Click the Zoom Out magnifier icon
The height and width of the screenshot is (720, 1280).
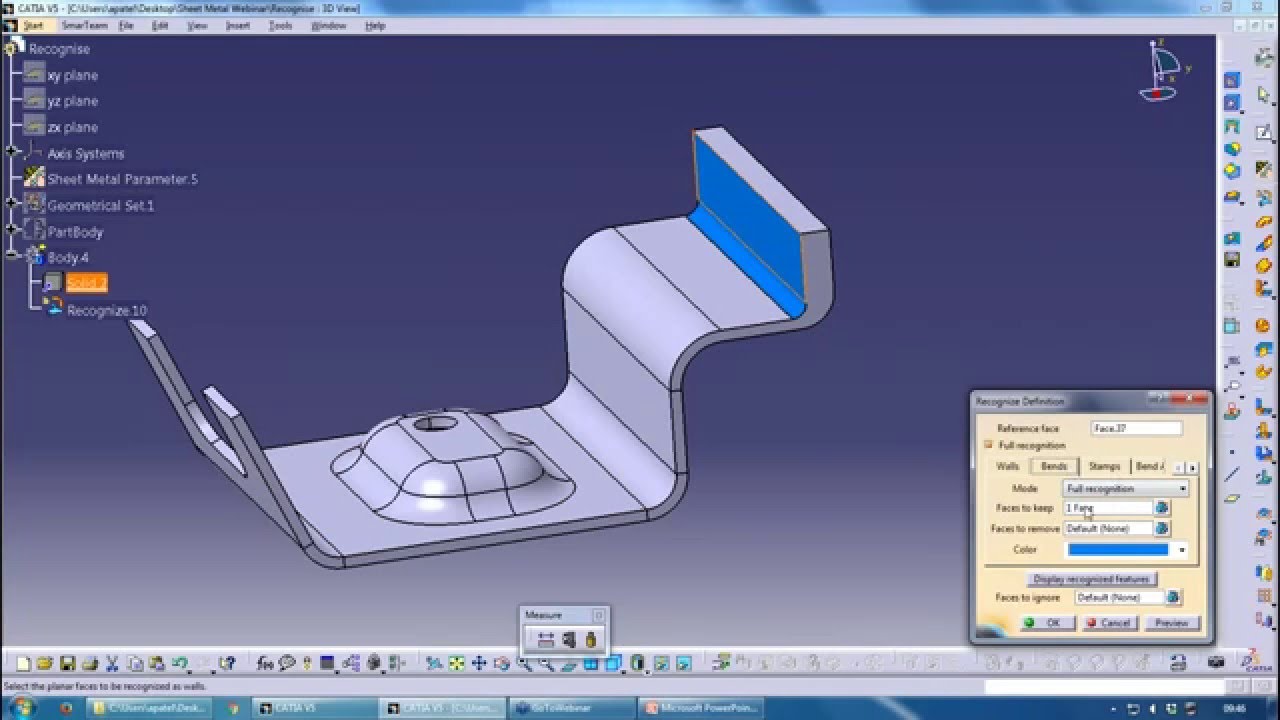click(x=546, y=663)
